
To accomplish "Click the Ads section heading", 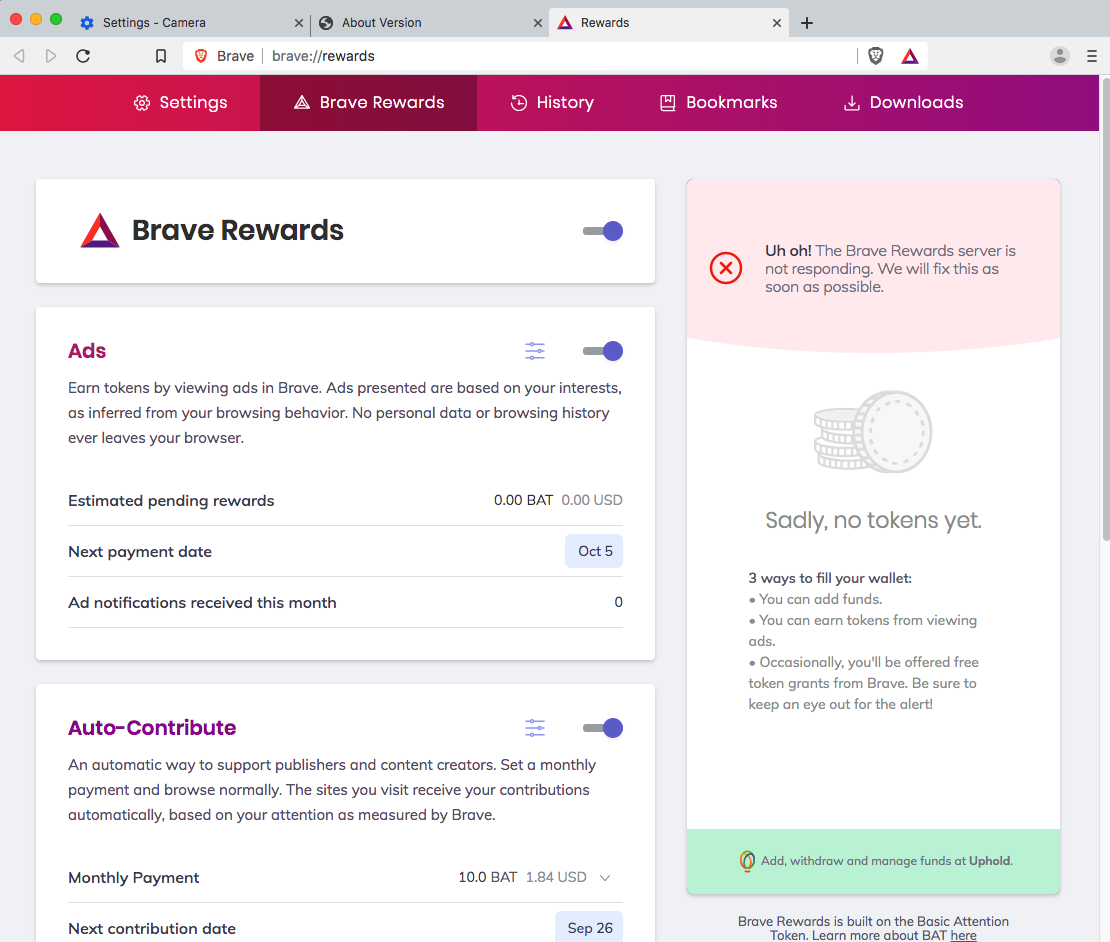I will point(87,351).
